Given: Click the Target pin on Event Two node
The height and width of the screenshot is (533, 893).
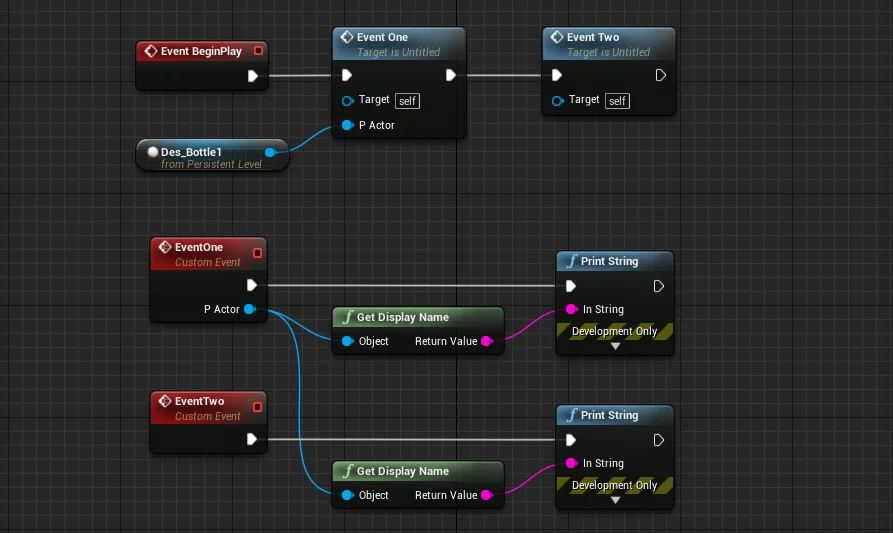Looking at the screenshot, I should pos(557,100).
